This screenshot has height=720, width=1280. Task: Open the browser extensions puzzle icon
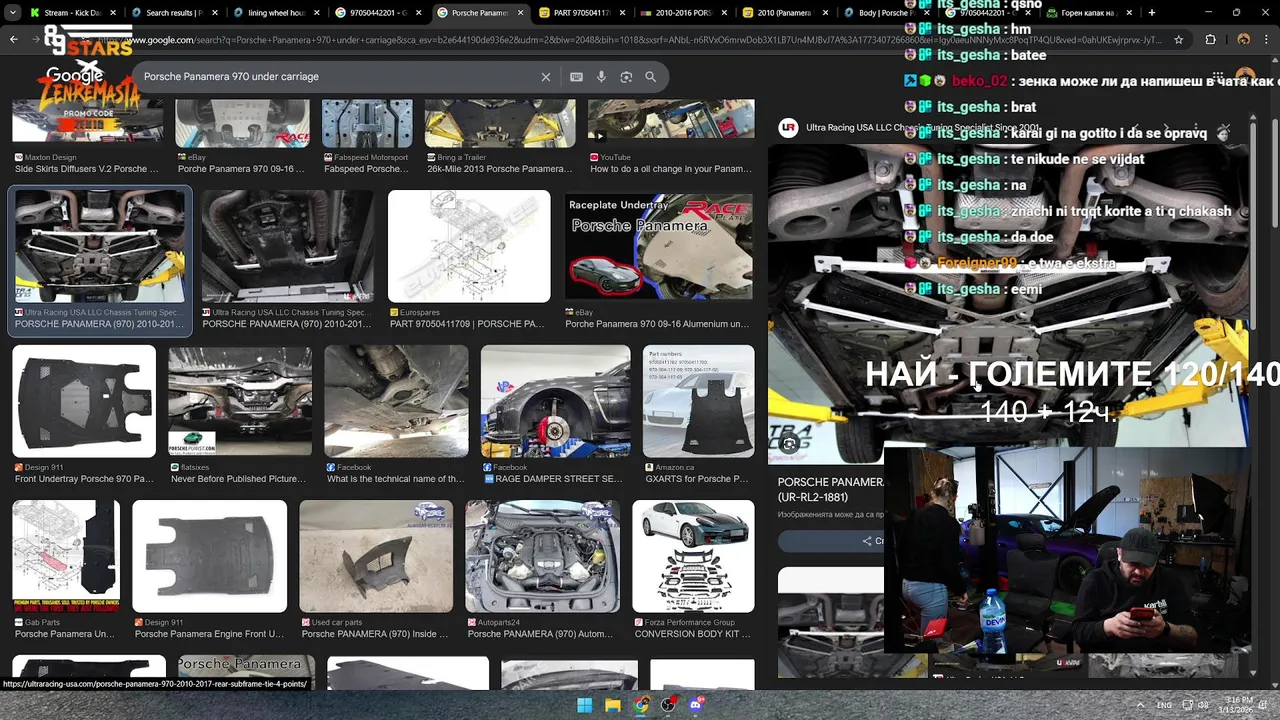pyautogui.click(x=1210, y=40)
